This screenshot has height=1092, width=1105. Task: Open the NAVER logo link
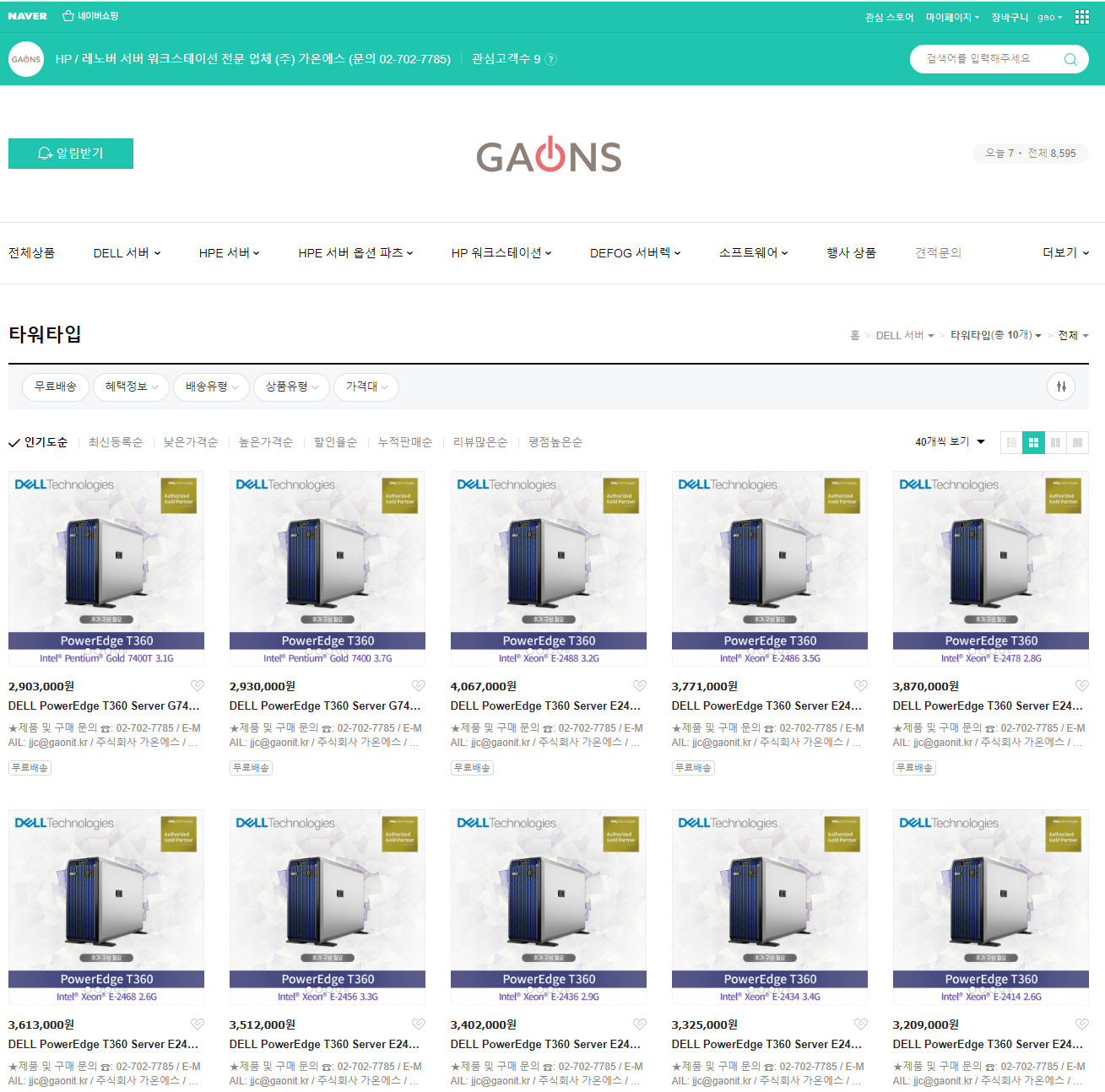coord(28,16)
